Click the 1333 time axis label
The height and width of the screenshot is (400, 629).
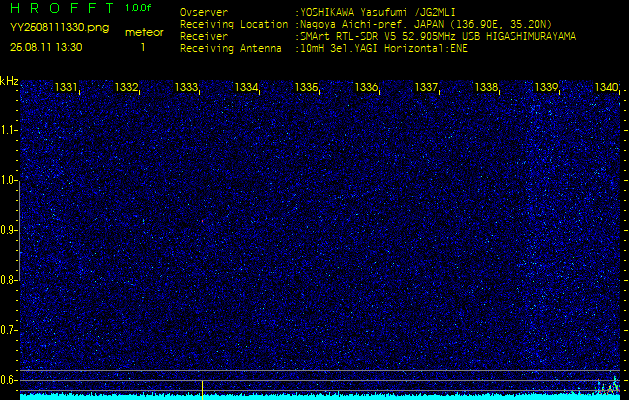(x=186, y=87)
